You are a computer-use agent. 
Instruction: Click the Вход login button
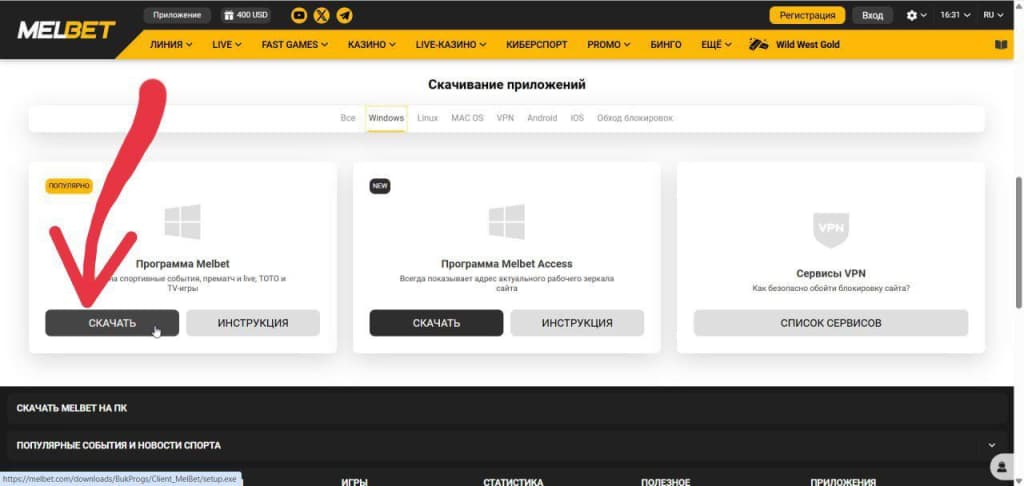pyautogui.click(x=872, y=15)
